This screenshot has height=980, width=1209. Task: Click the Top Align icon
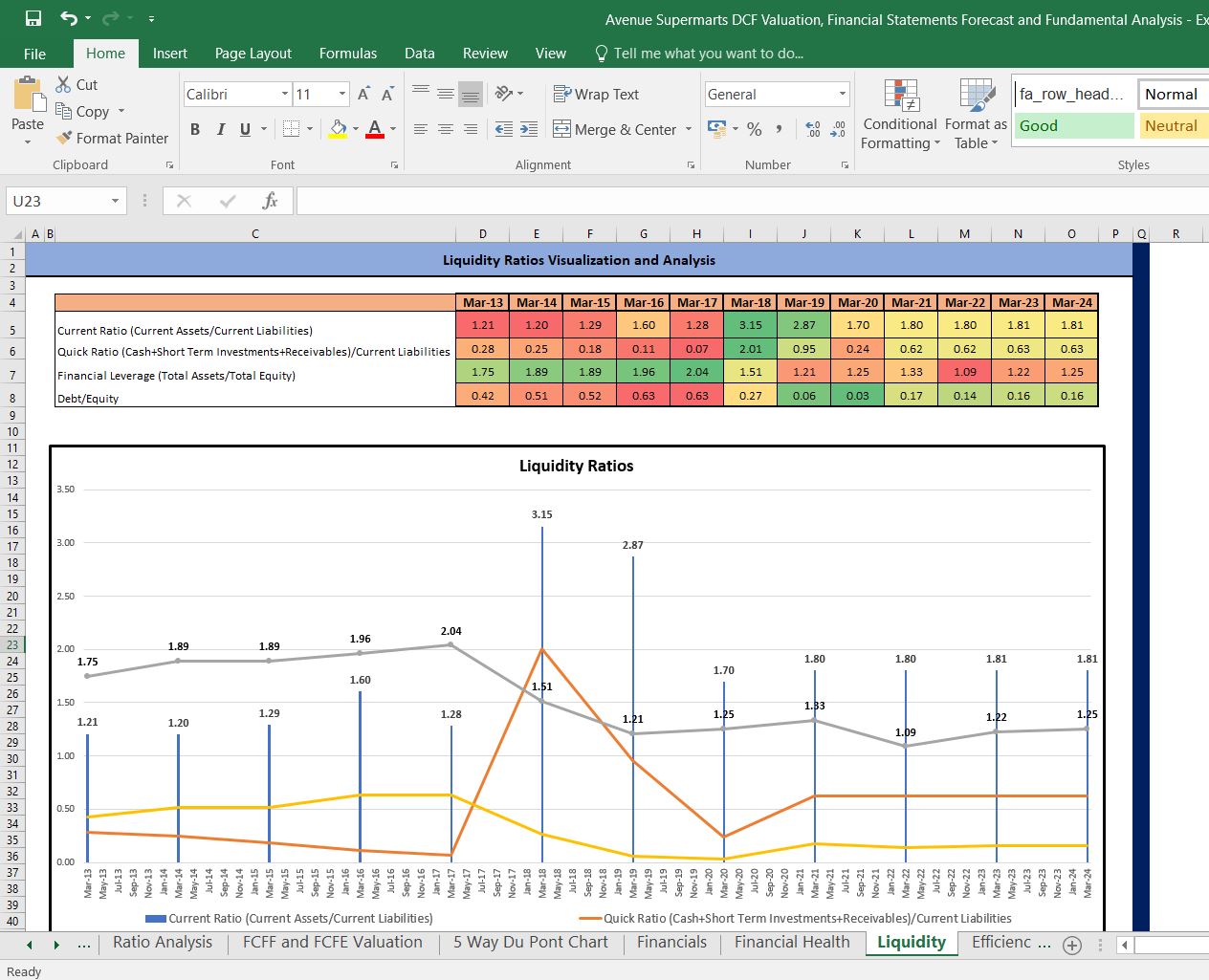[421, 94]
